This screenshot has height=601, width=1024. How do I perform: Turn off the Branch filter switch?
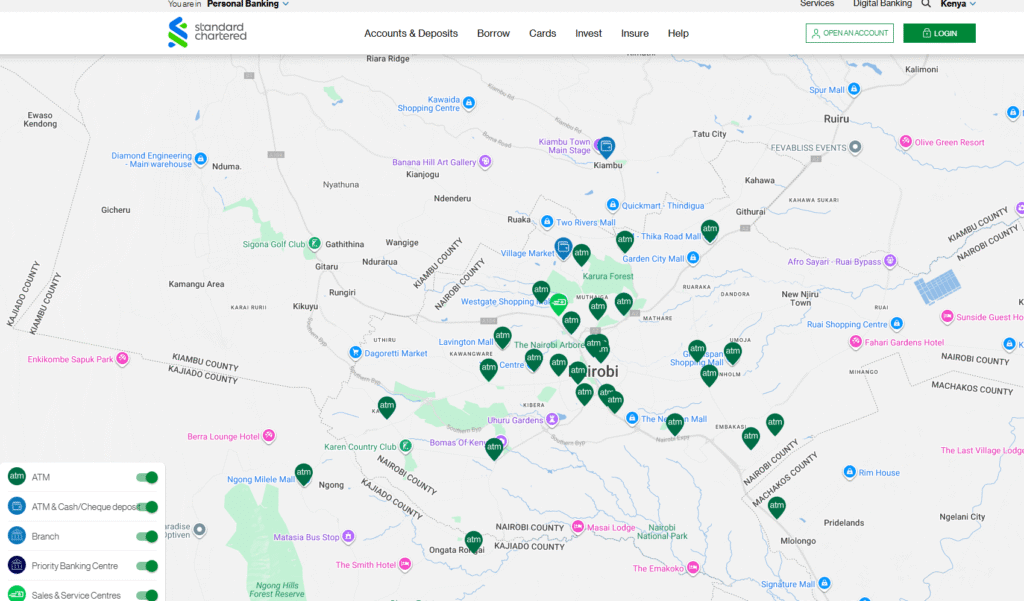(x=147, y=536)
